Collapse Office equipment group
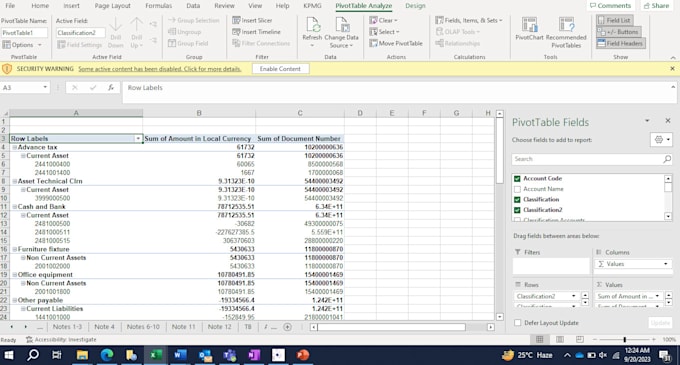Screen dimensions: 680x365 (14, 275)
